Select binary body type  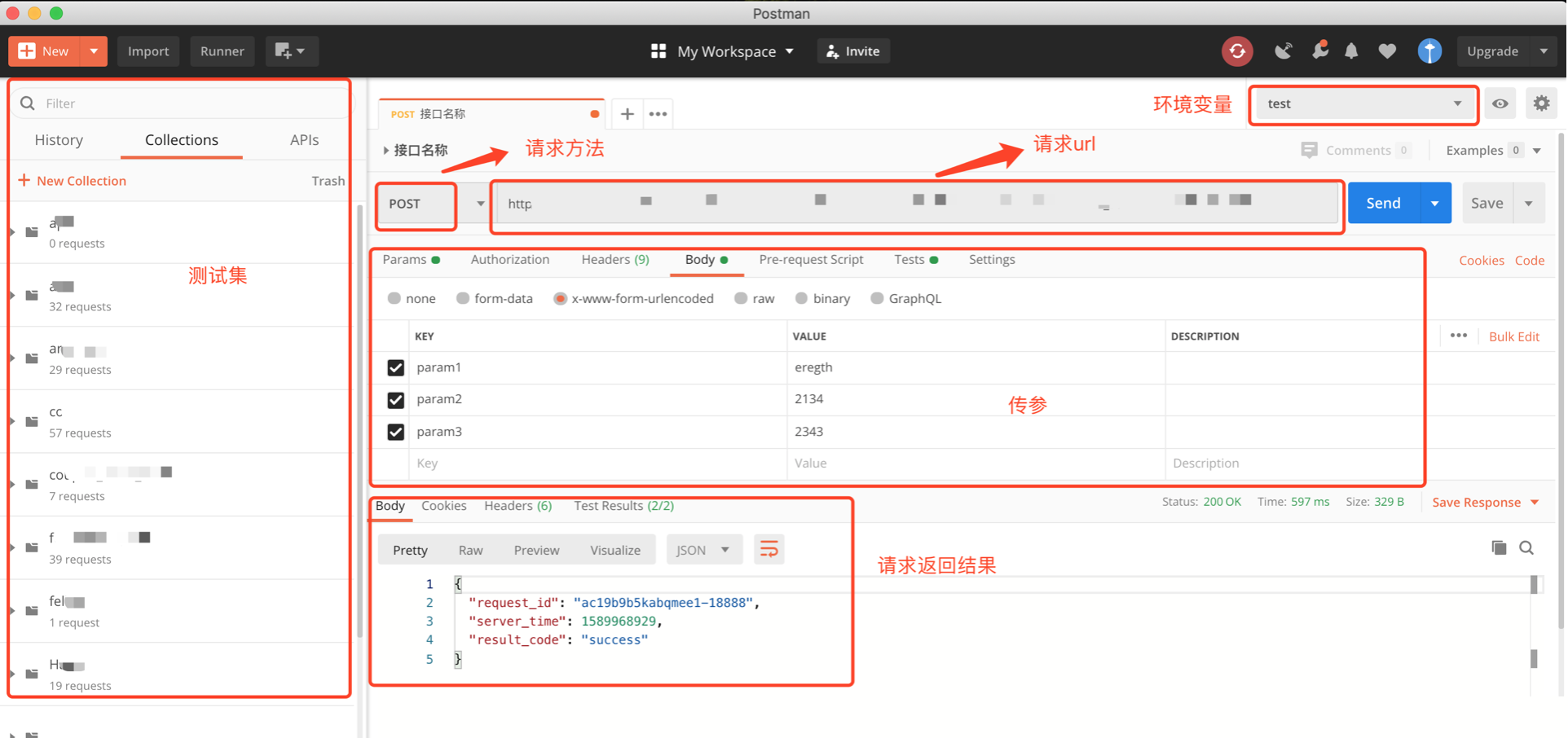coord(802,298)
